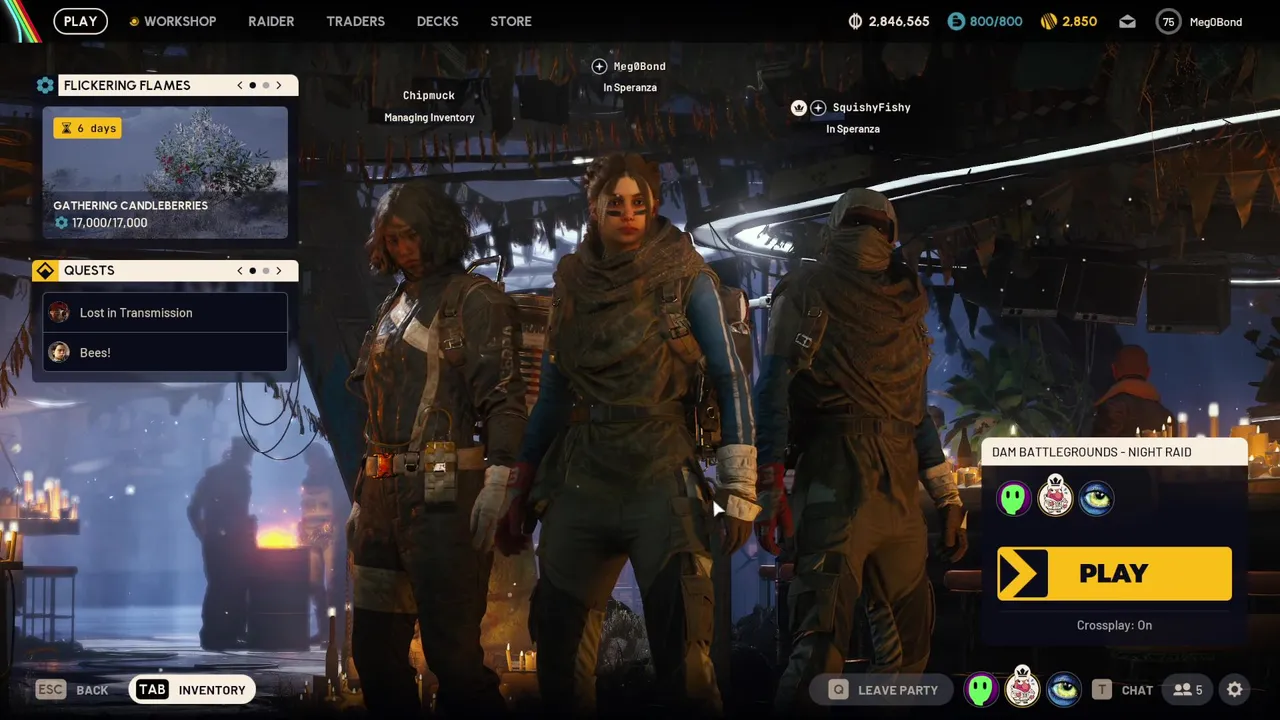Open Inventory with the TAB button
This screenshot has height=720, width=1280.
(x=191, y=690)
